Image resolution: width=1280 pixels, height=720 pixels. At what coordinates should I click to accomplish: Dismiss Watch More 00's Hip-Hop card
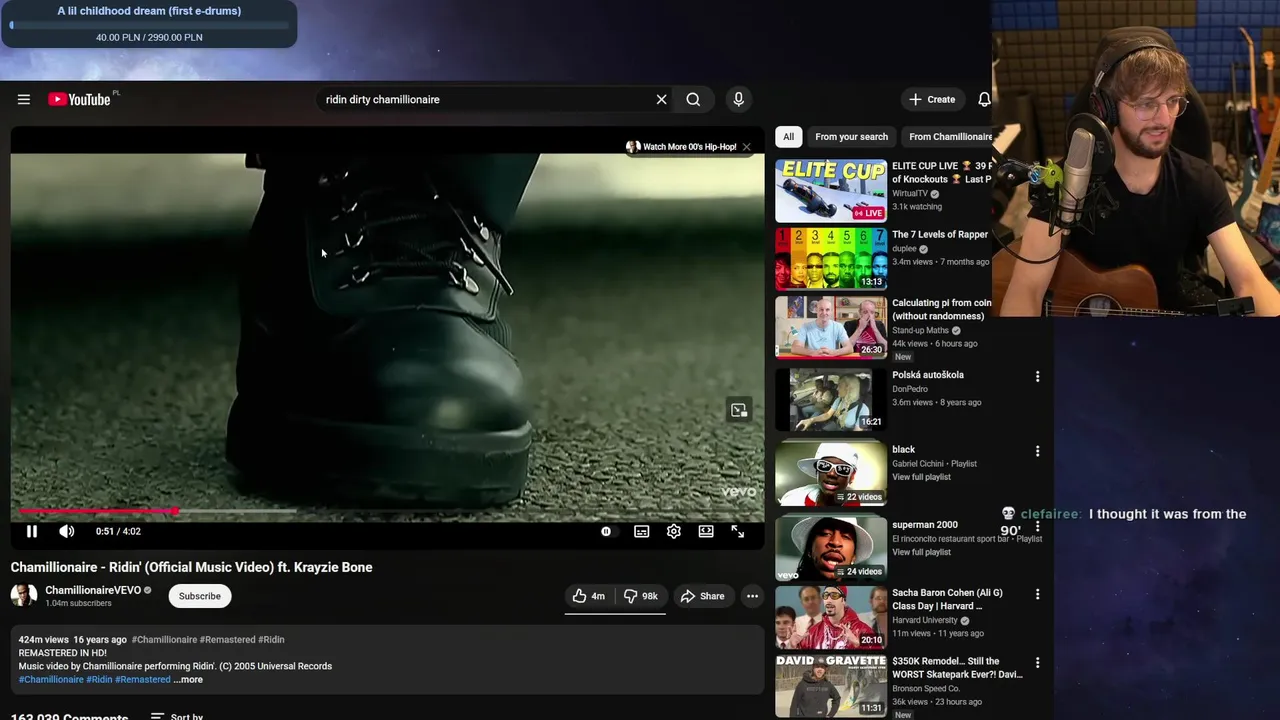tap(746, 147)
